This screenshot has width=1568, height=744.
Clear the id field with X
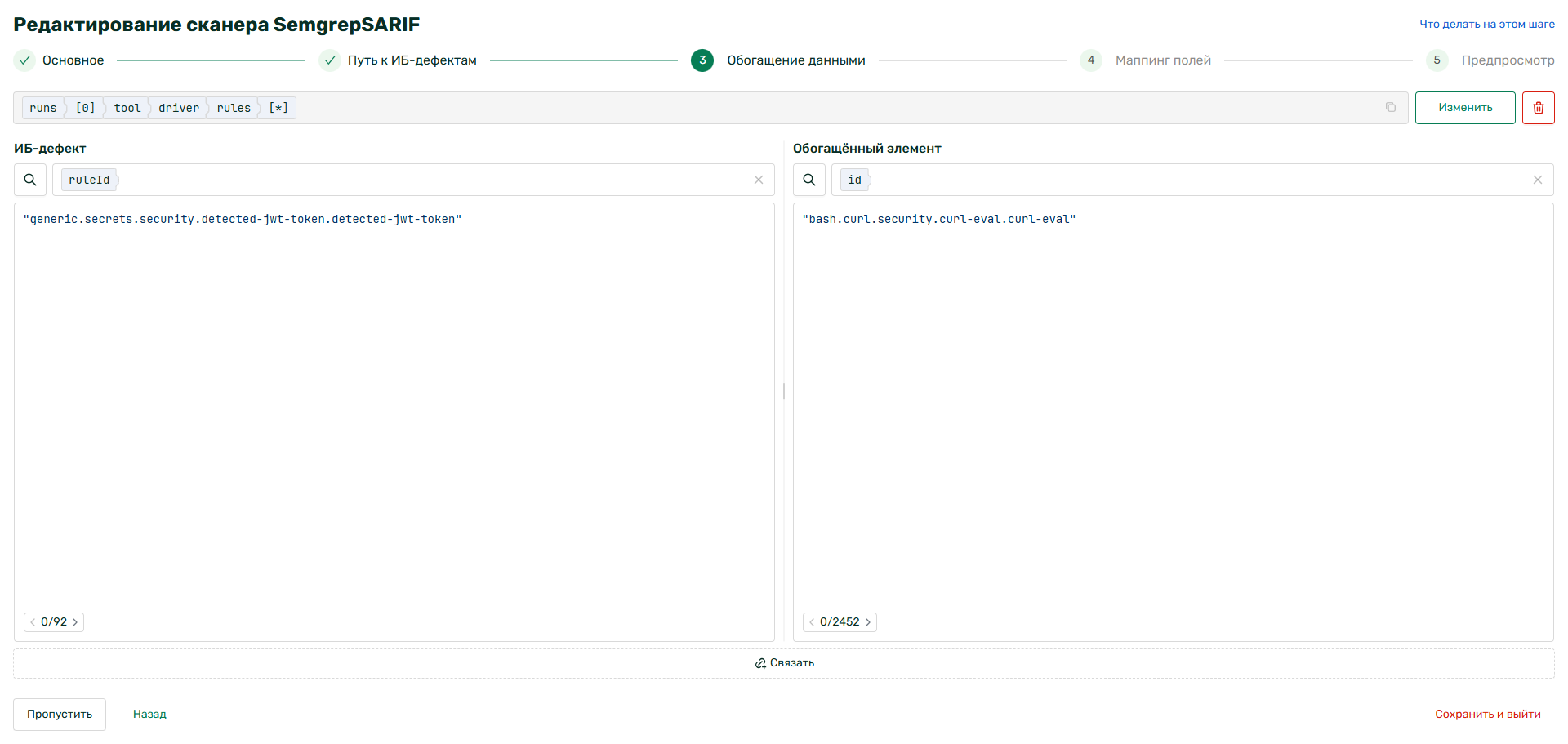tap(1538, 180)
